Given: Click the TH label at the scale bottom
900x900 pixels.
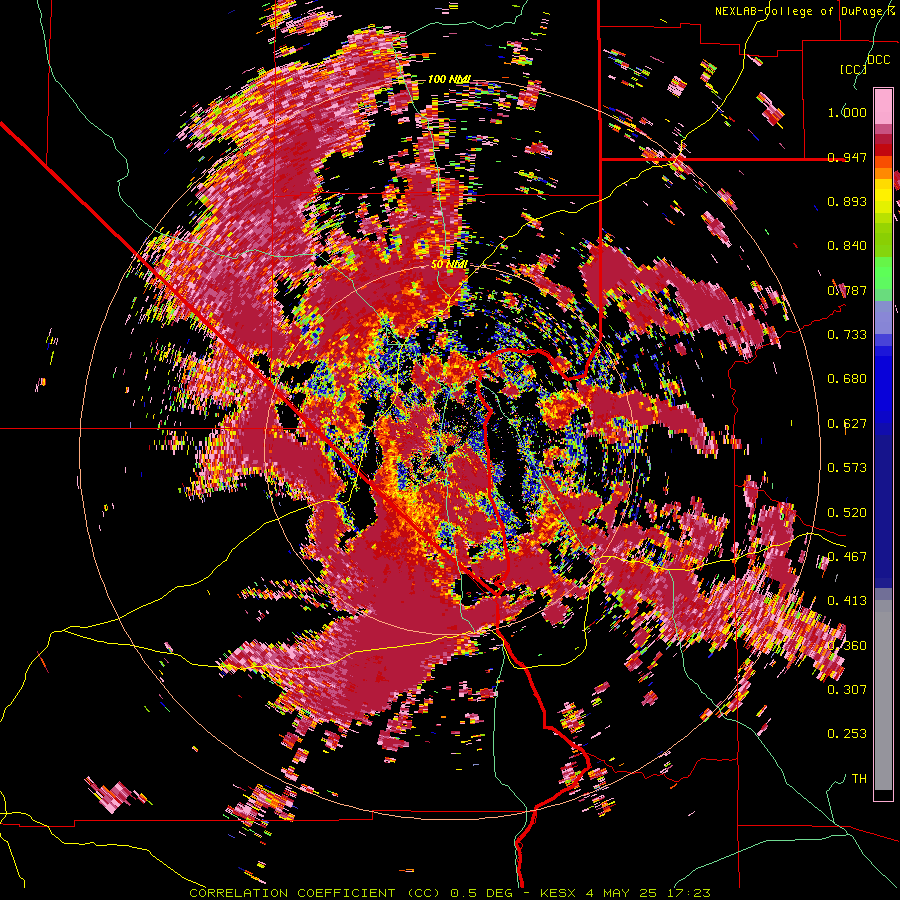Looking at the screenshot, I should click(x=859, y=779).
